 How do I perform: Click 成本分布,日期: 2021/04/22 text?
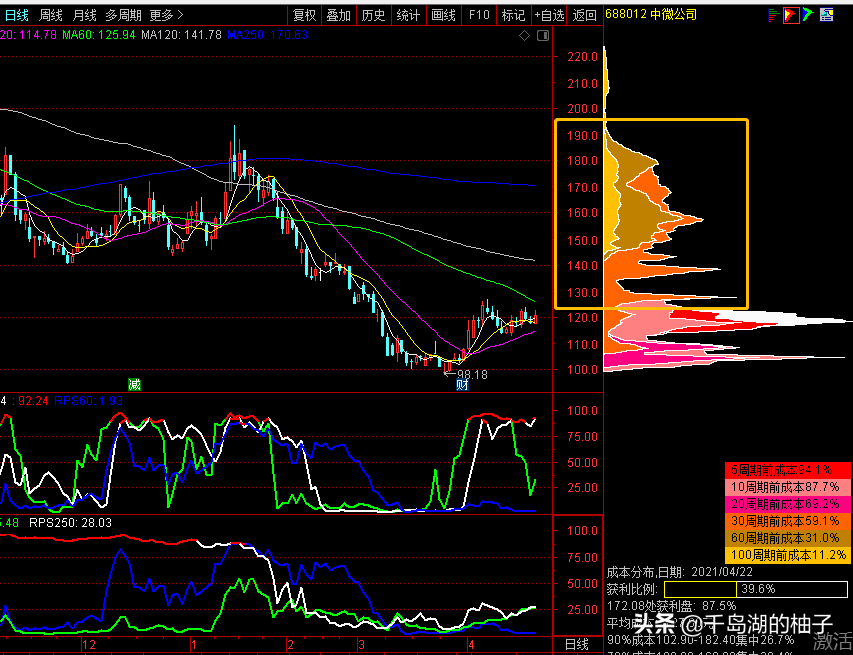click(682, 572)
